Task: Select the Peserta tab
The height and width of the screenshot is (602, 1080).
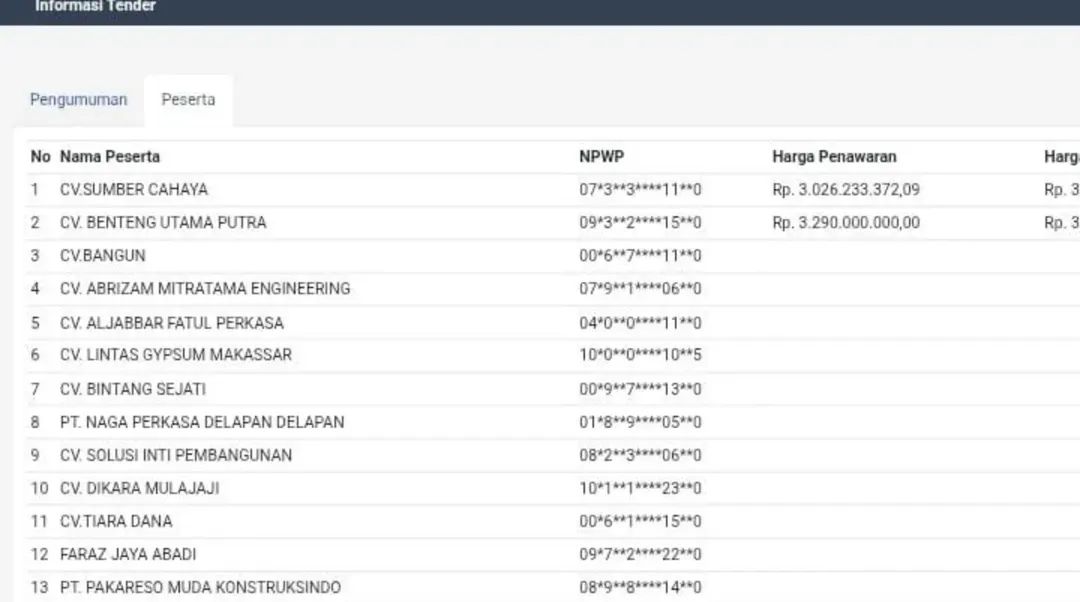Action: [x=188, y=100]
